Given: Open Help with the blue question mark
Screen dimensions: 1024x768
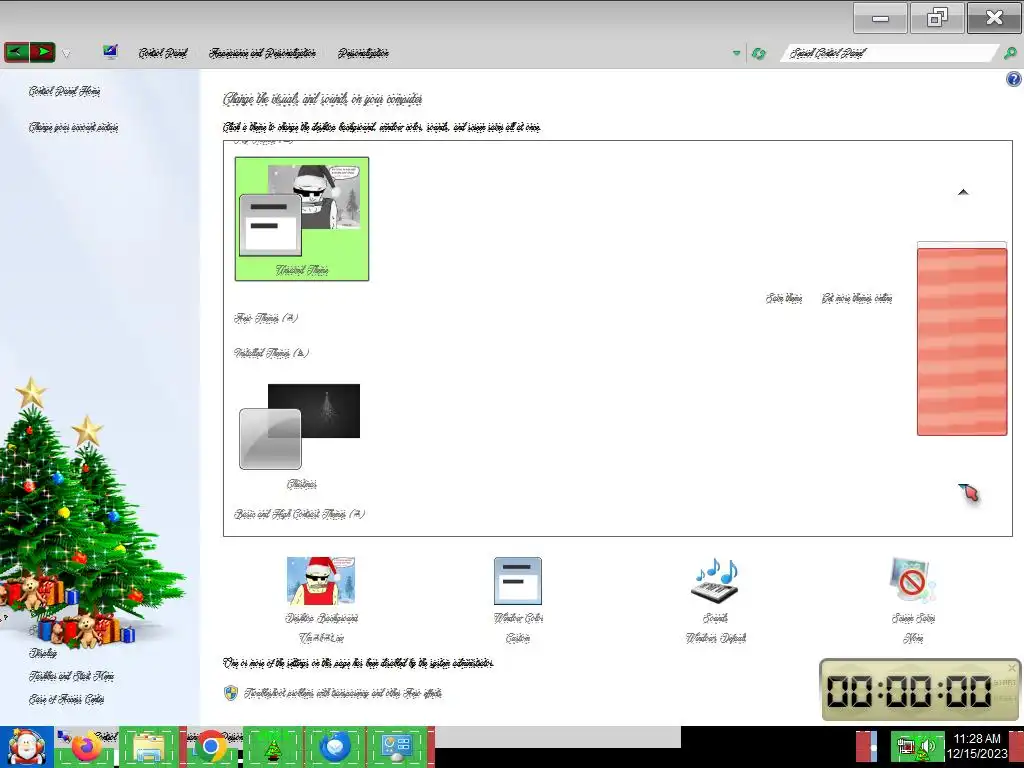Looking at the screenshot, I should coord(1014,80).
